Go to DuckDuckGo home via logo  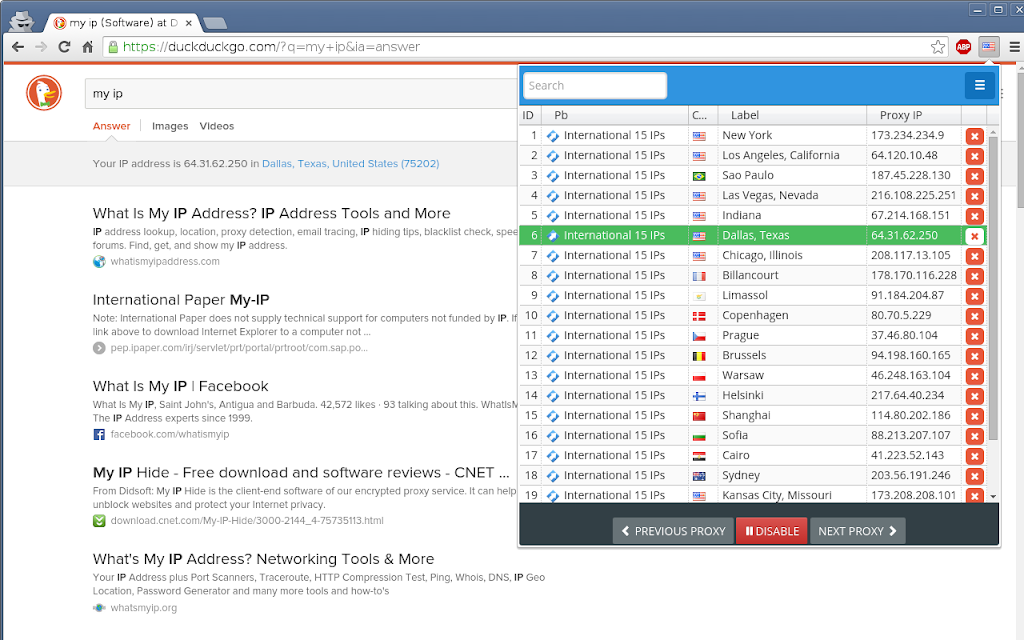point(44,93)
